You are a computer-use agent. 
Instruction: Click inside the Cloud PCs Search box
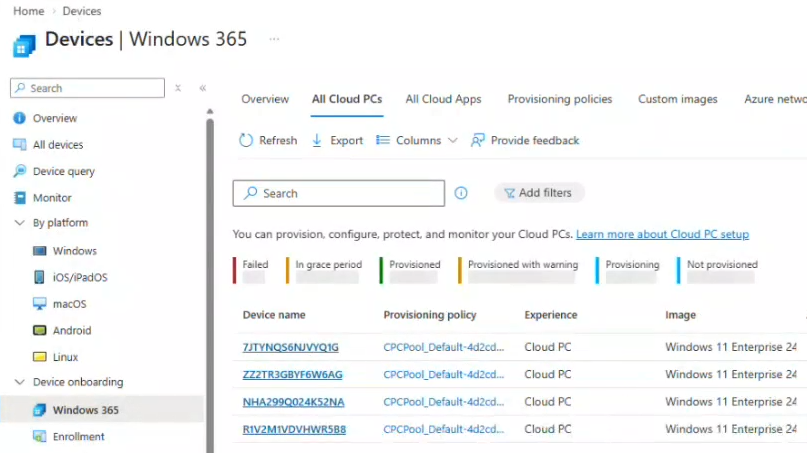click(x=339, y=193)
